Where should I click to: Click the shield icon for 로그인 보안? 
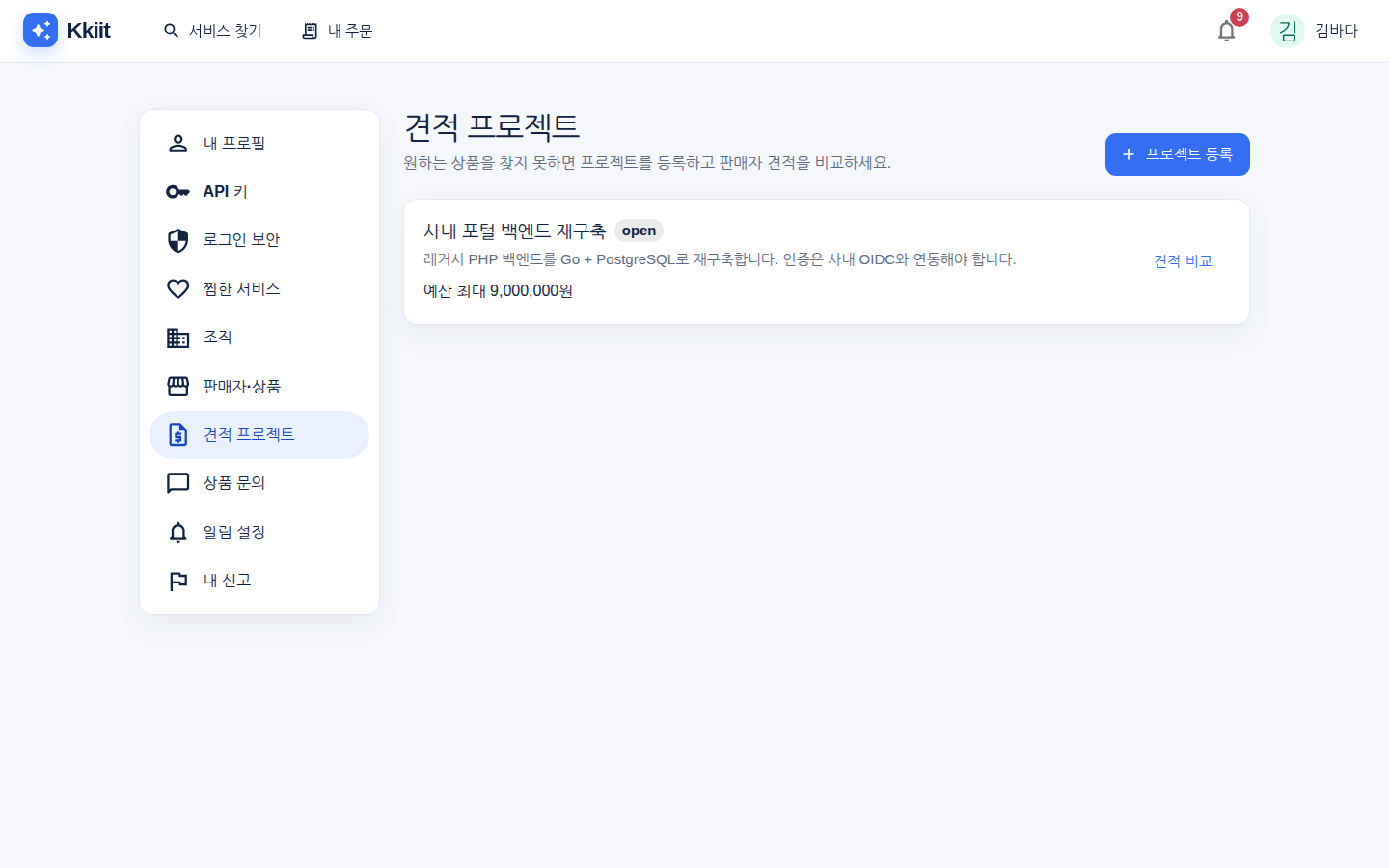178,240
